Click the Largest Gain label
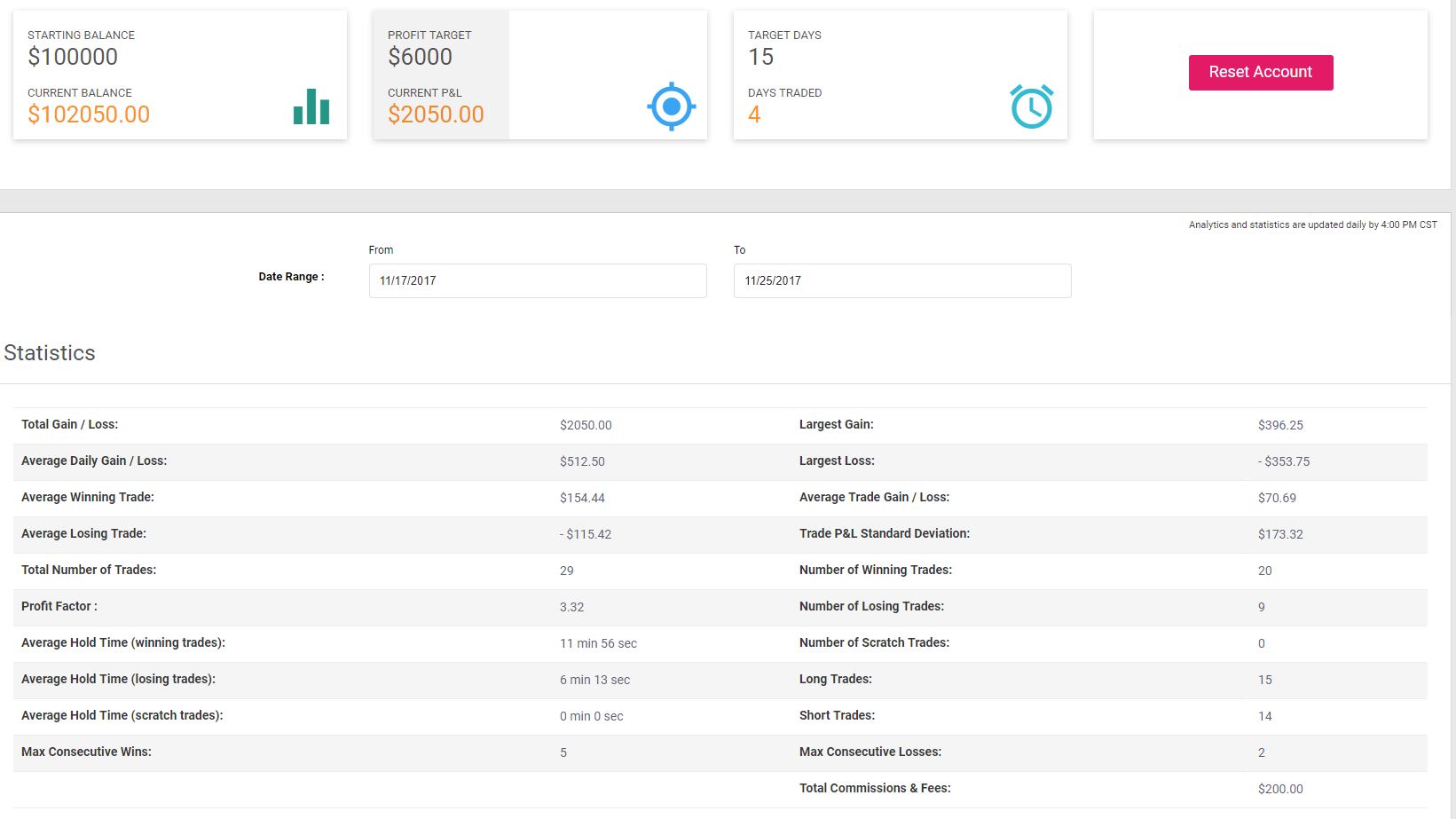This screenshot has width=1456, height=819. [x=837, y=424]
